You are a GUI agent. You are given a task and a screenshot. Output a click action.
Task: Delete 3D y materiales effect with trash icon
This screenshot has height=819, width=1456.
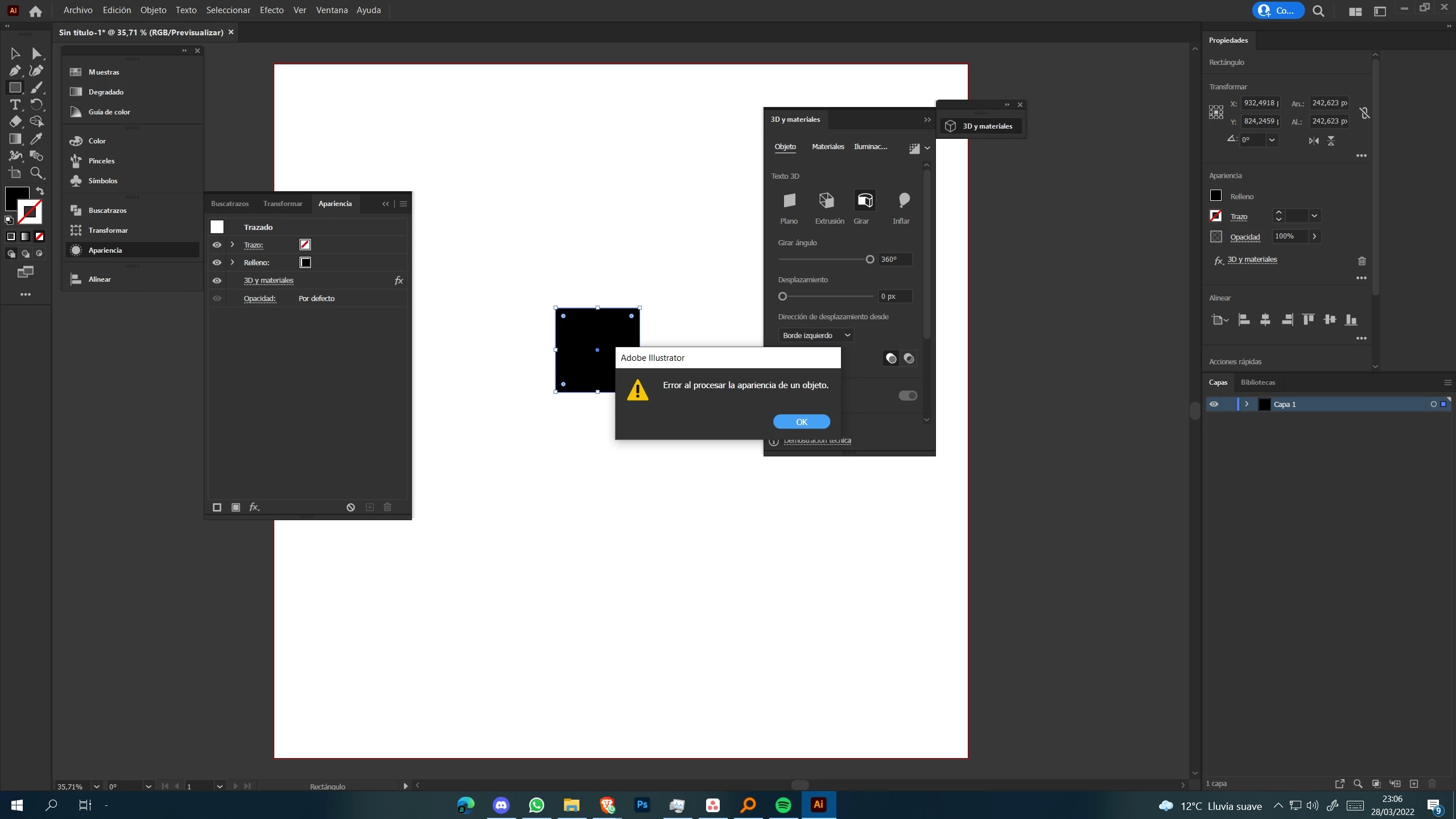click(x=1362, y=261)
